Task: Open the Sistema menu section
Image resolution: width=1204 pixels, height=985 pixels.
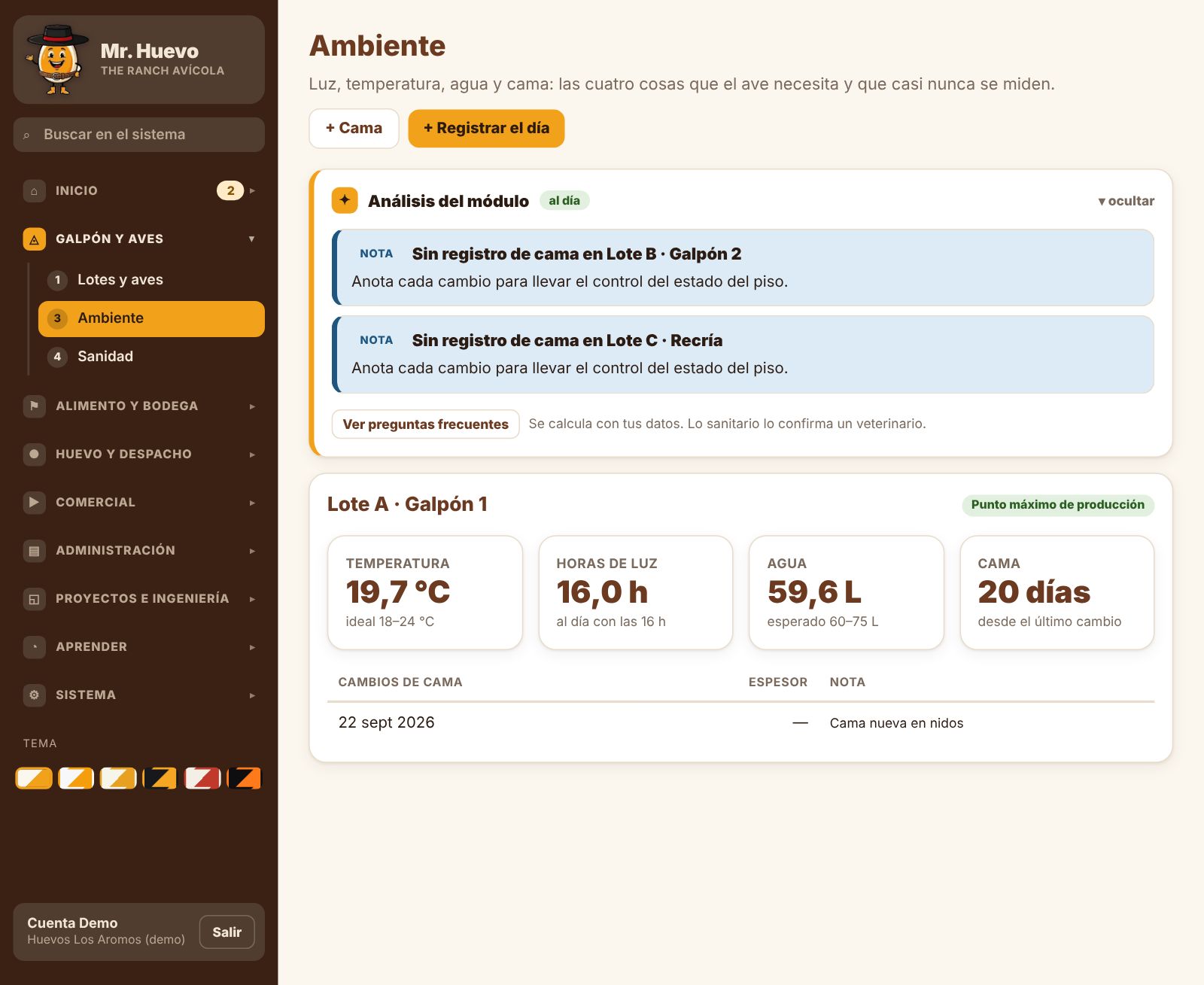Action: tap(139, 695)
